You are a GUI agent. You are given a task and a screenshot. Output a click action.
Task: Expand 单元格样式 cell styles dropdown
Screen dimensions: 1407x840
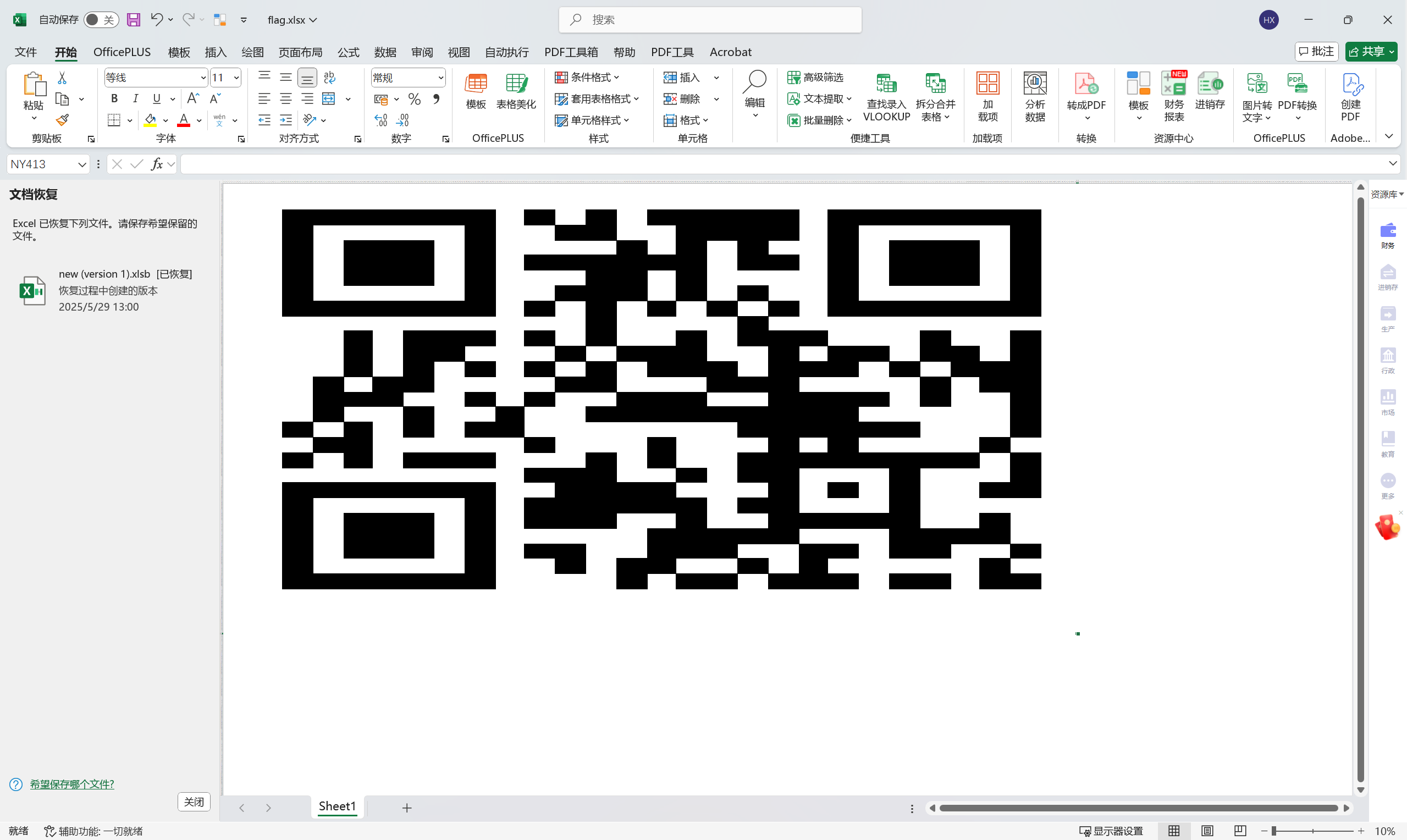pyautogui.click(x=592, y=120)
